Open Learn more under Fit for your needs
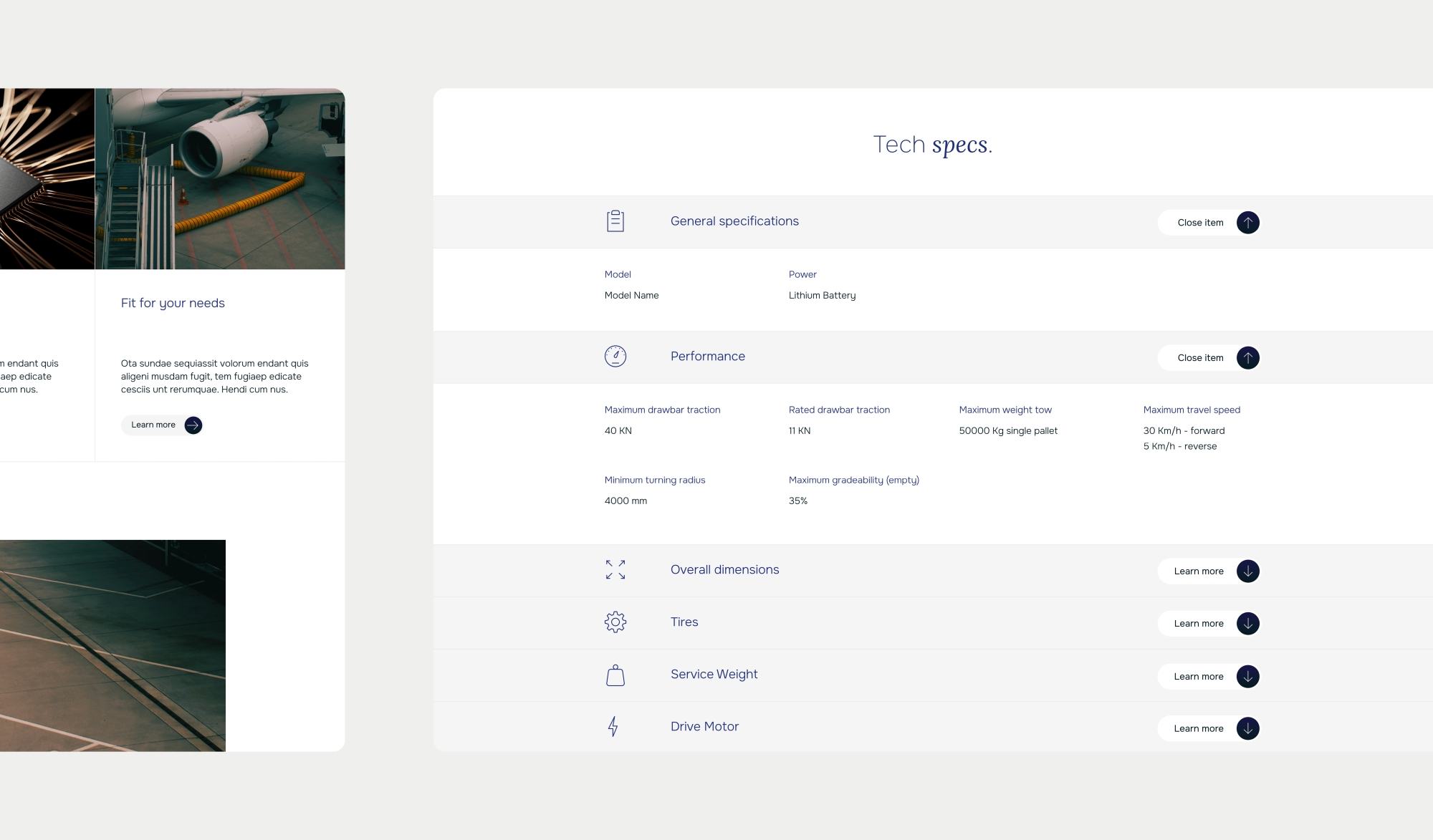The height and width of the screenshot is (840, 1433). click(162, 425)
